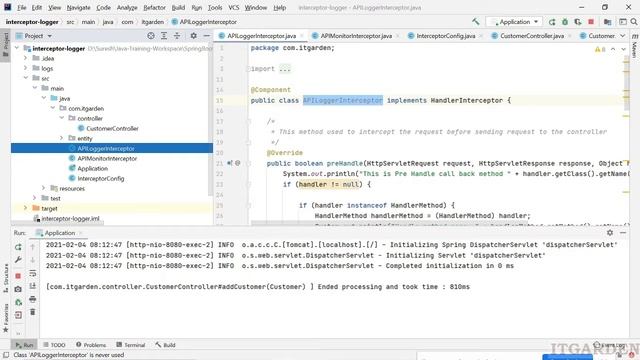The image size is (640, 360).
Task: Expand the resources folder
Action: coord(44,188)
